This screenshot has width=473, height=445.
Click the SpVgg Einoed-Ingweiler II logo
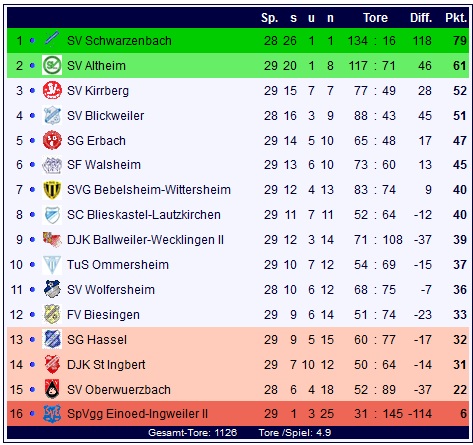pyautogui.click(x=52, y=414)
